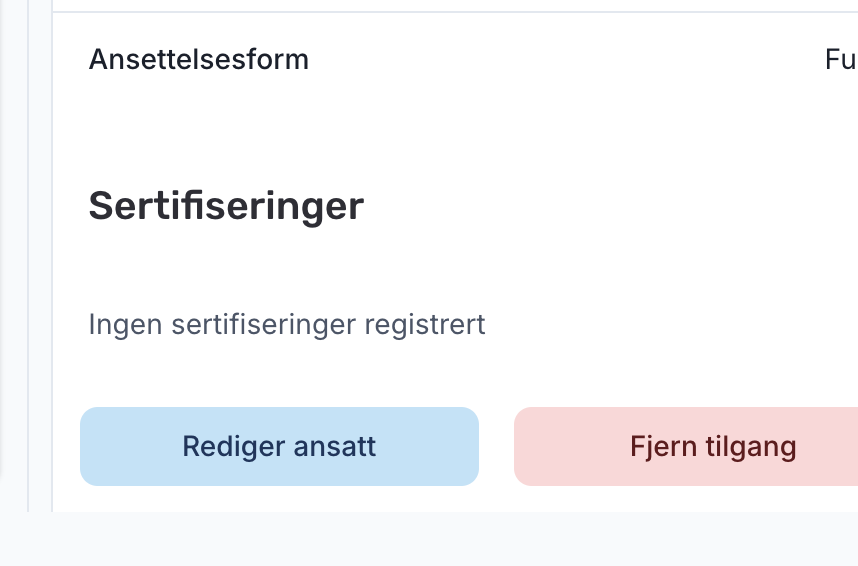Click blank space between Ansettelsesform and Sertifiseringer

coord(450,130)
